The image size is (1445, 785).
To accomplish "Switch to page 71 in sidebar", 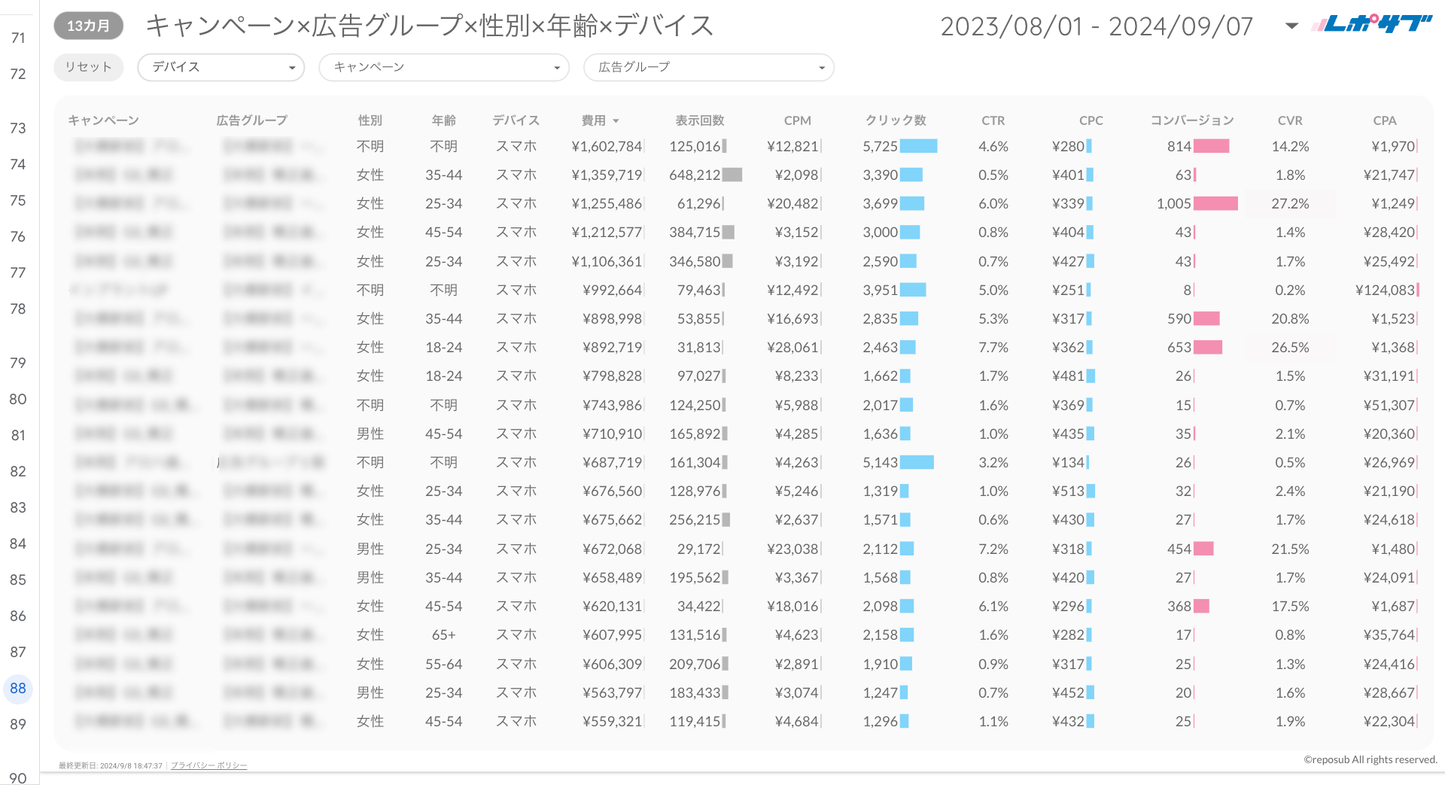I will click(18, 38).
